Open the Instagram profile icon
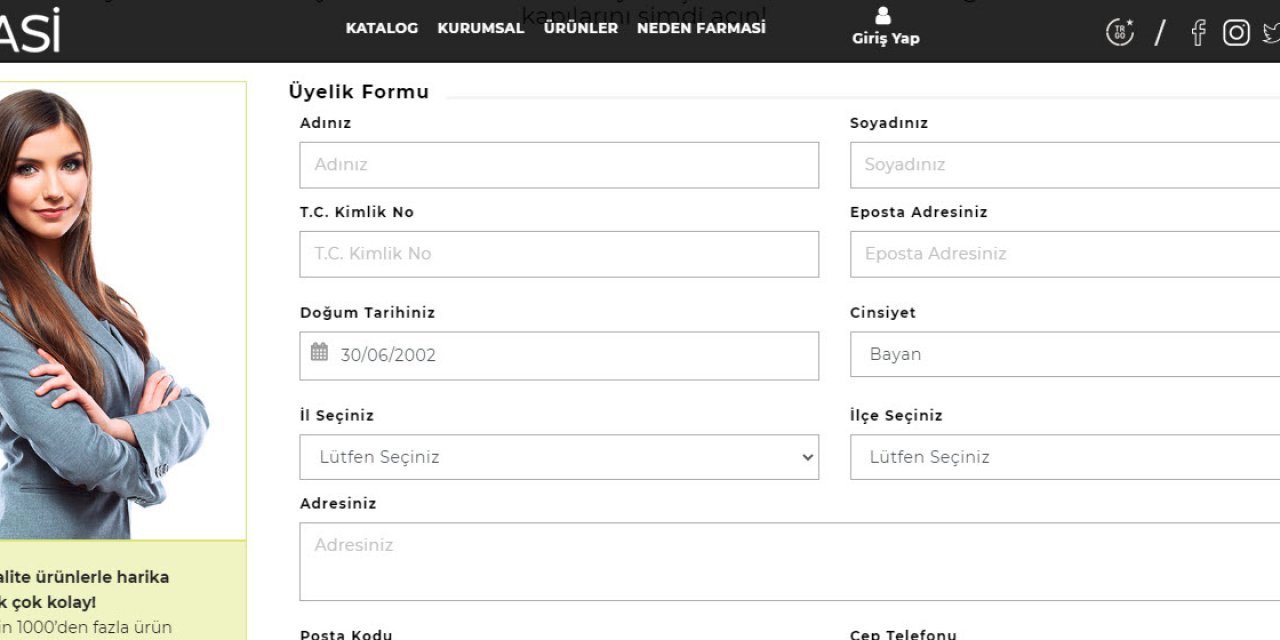The image size is (1280, 640). [x=1236, y=33]
